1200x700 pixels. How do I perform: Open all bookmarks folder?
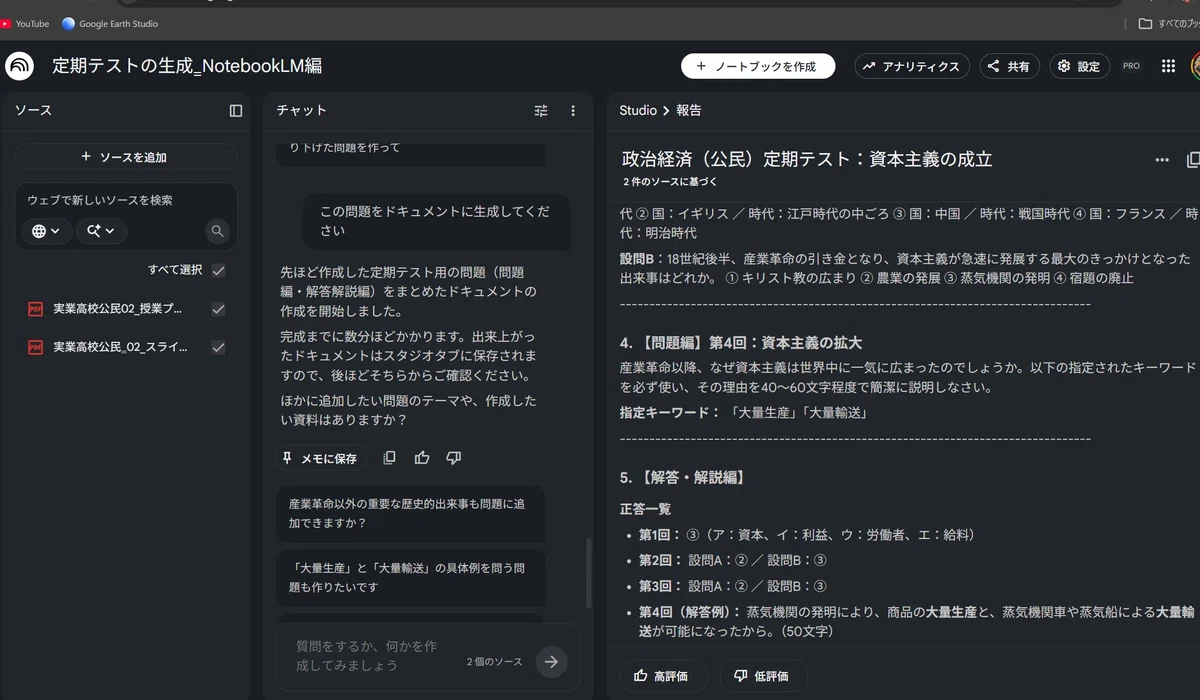point(1168,23)
